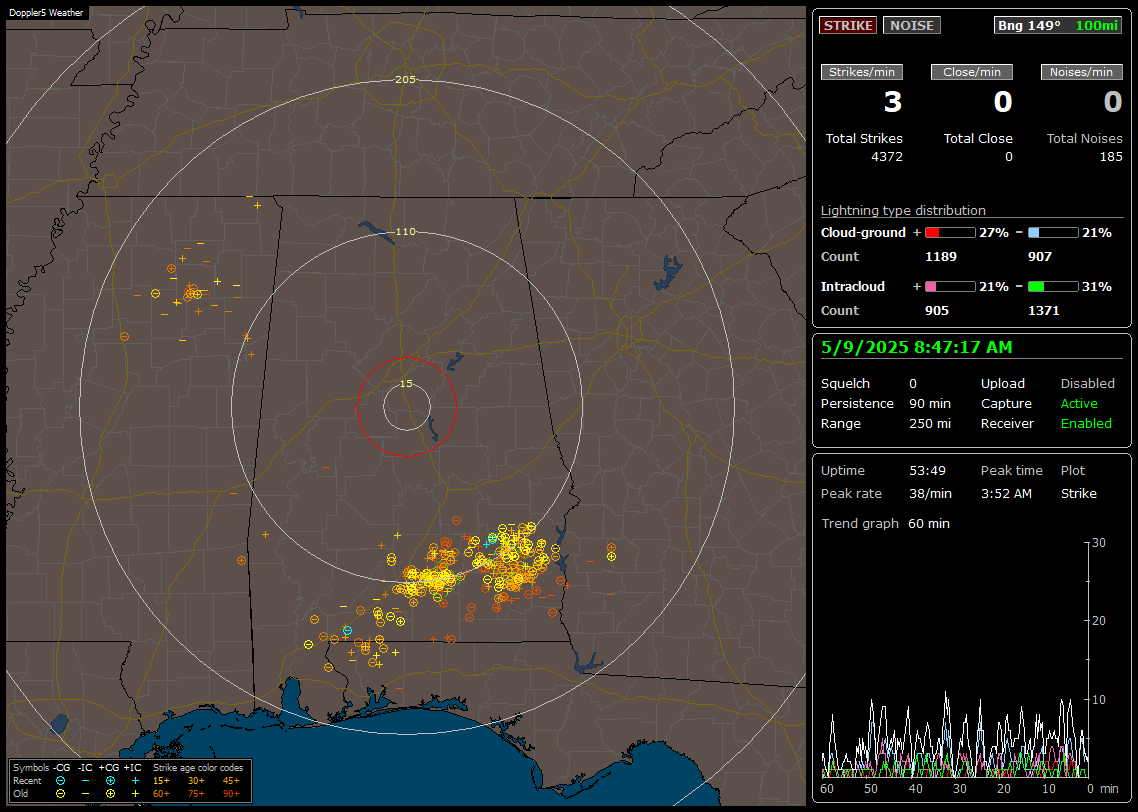Click the Cloud-ground row label

[863, 233]
